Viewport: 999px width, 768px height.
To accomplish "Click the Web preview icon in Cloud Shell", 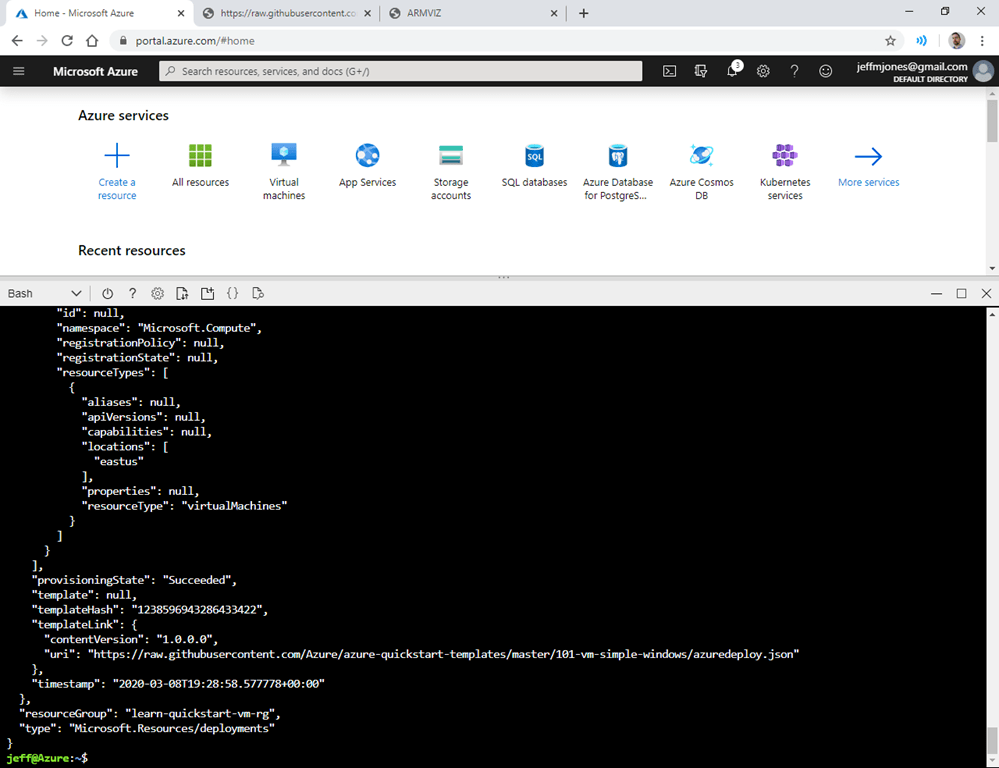I will 257,293.
